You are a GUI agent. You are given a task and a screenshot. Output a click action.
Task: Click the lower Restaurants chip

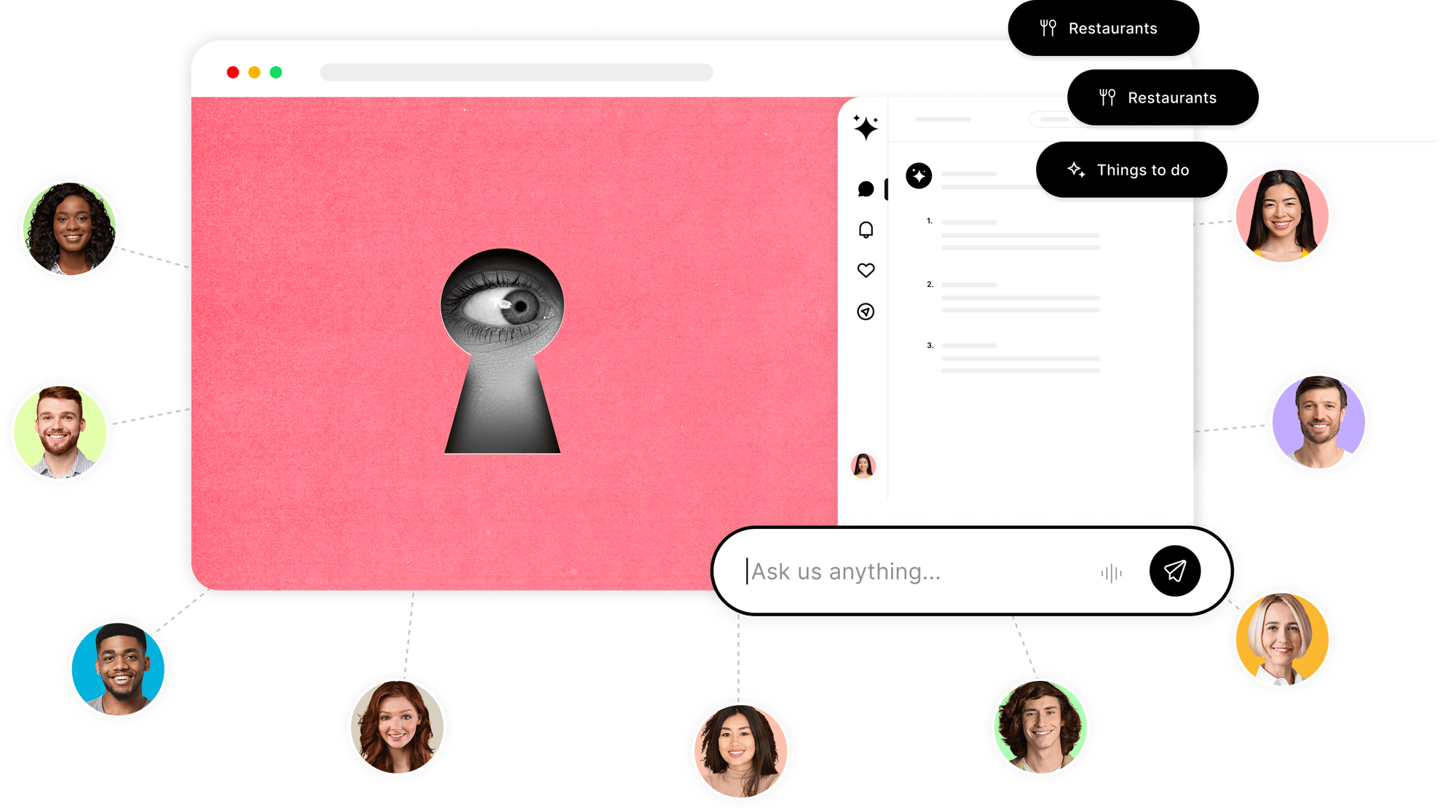point(1162,98)
